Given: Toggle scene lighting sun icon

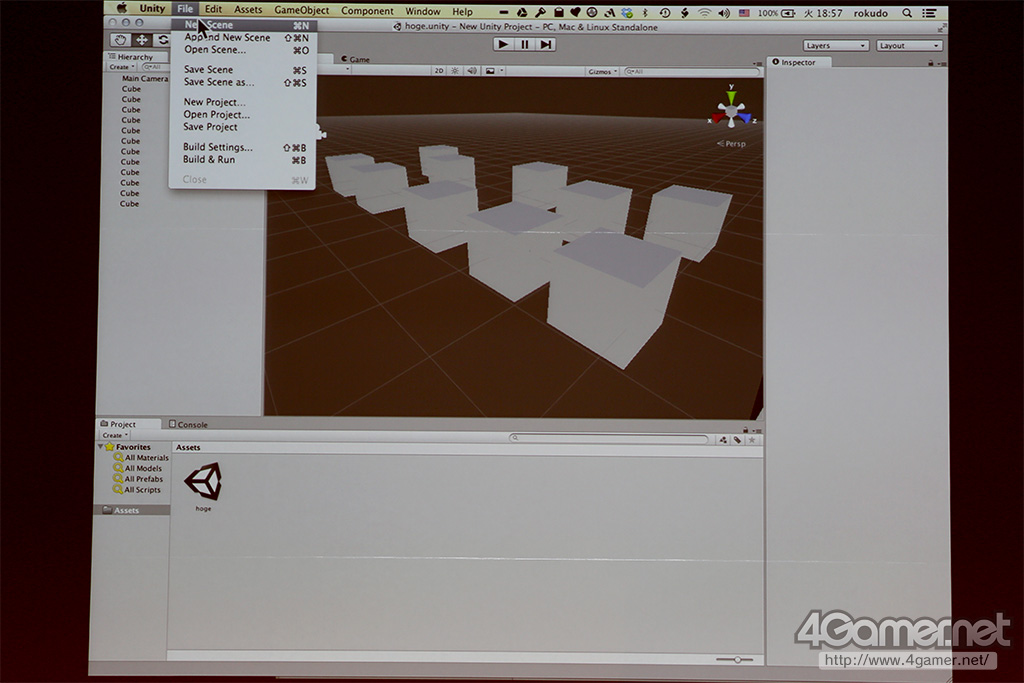Looking at the screenshot, I should tap(455, 71).
